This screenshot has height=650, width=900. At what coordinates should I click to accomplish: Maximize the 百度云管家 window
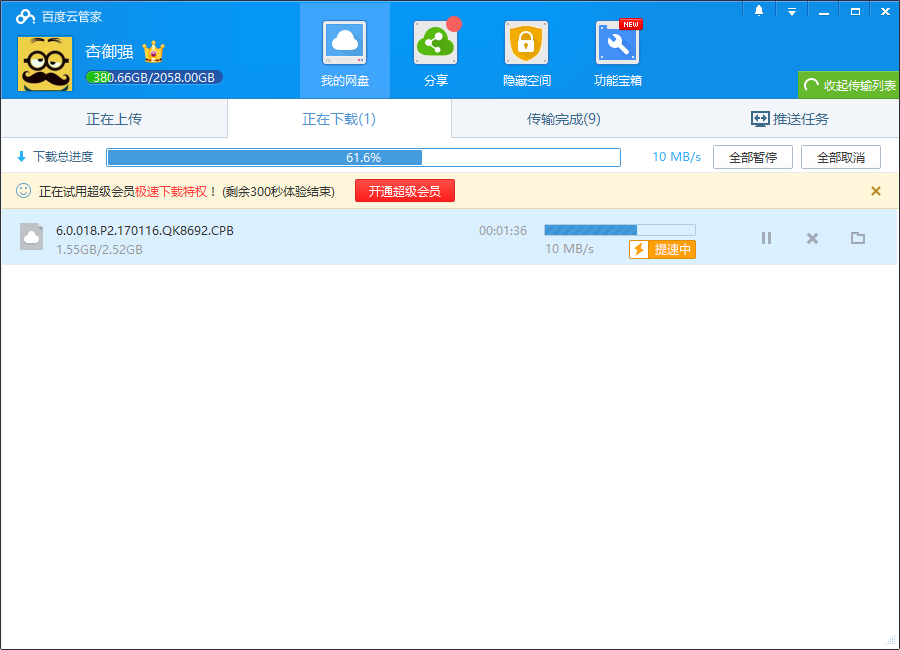855,11
